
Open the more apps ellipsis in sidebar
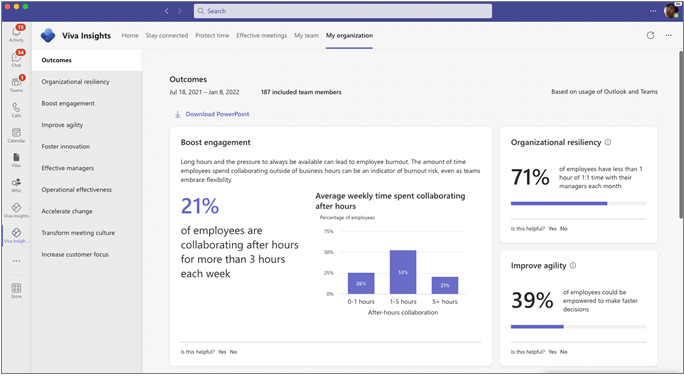(16, 261)
